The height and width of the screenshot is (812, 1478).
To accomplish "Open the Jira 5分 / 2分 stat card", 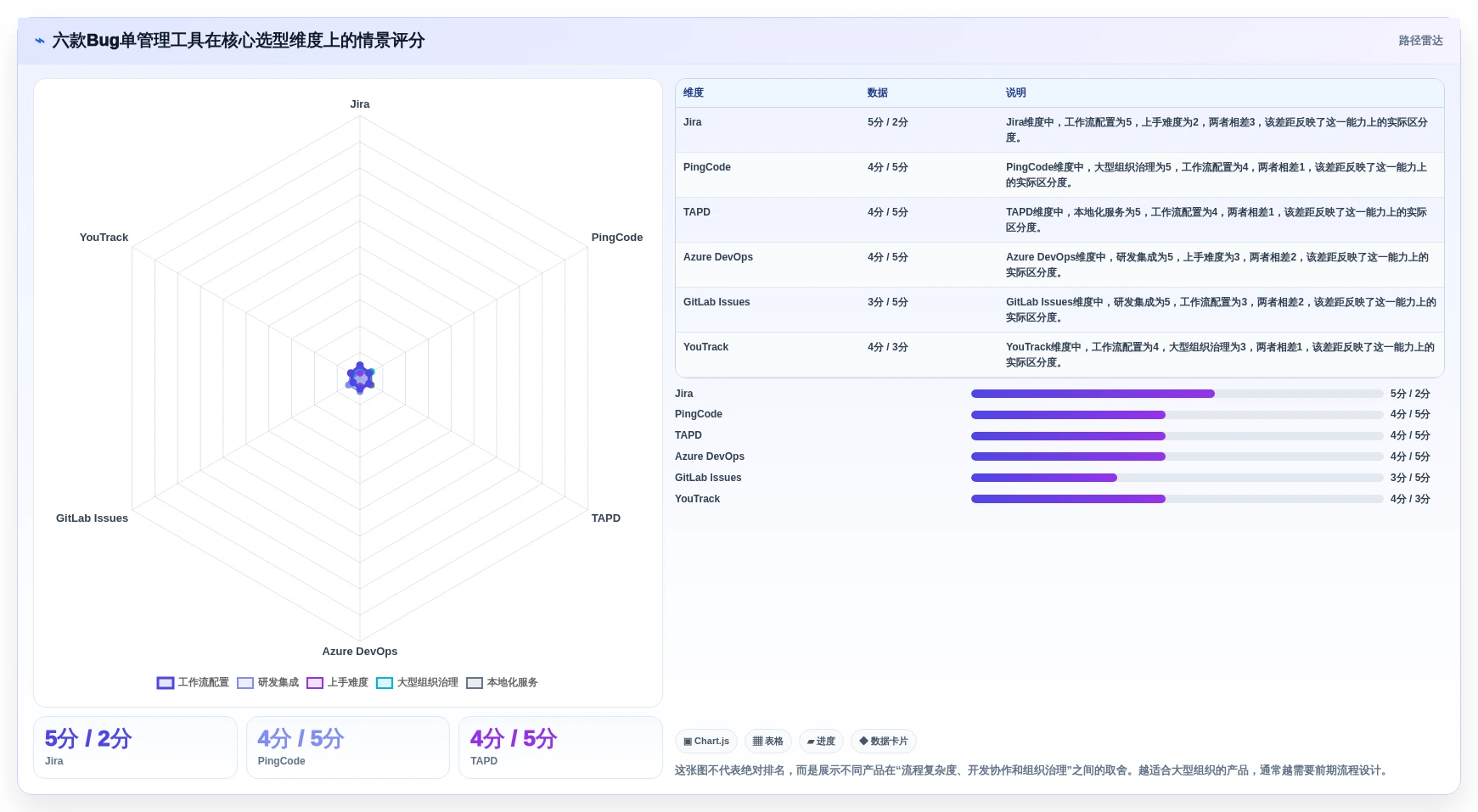I will click(x=135, y=748).
